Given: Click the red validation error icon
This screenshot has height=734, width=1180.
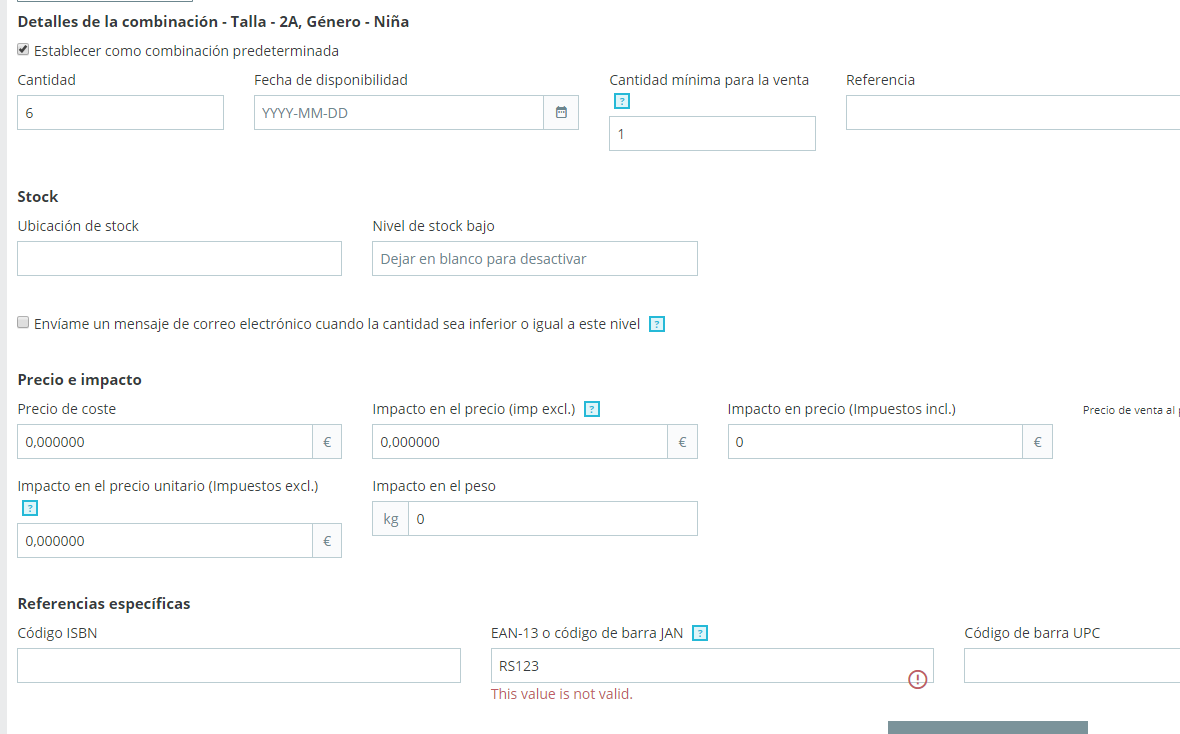Looking at the screenshot, I should coord(917,679).
